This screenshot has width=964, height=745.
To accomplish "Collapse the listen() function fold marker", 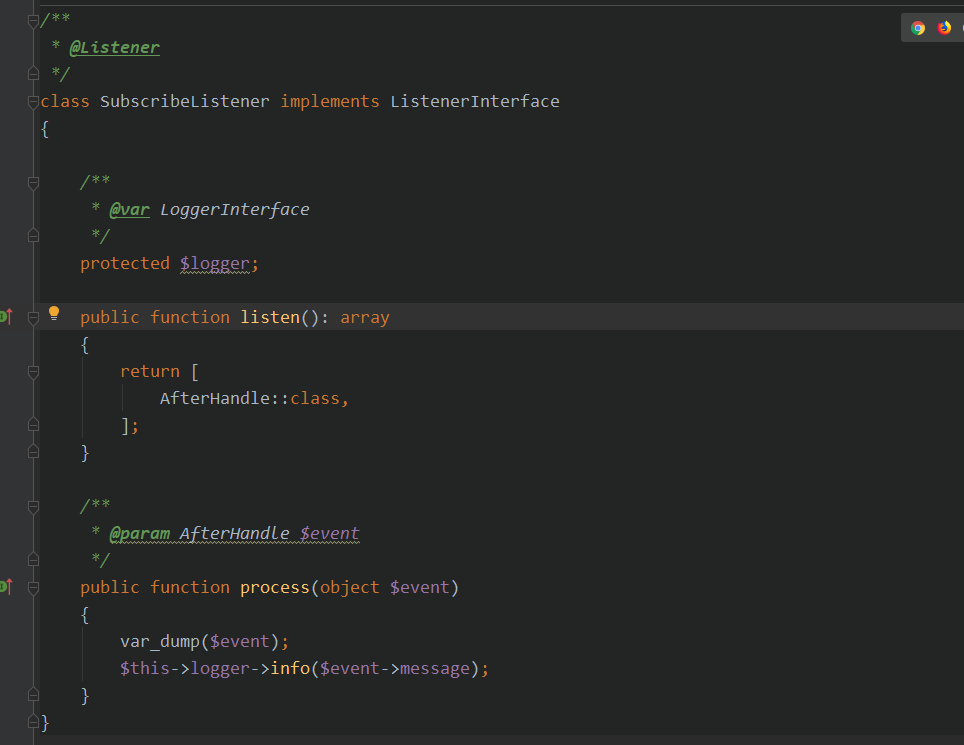I will coord(34,318).
